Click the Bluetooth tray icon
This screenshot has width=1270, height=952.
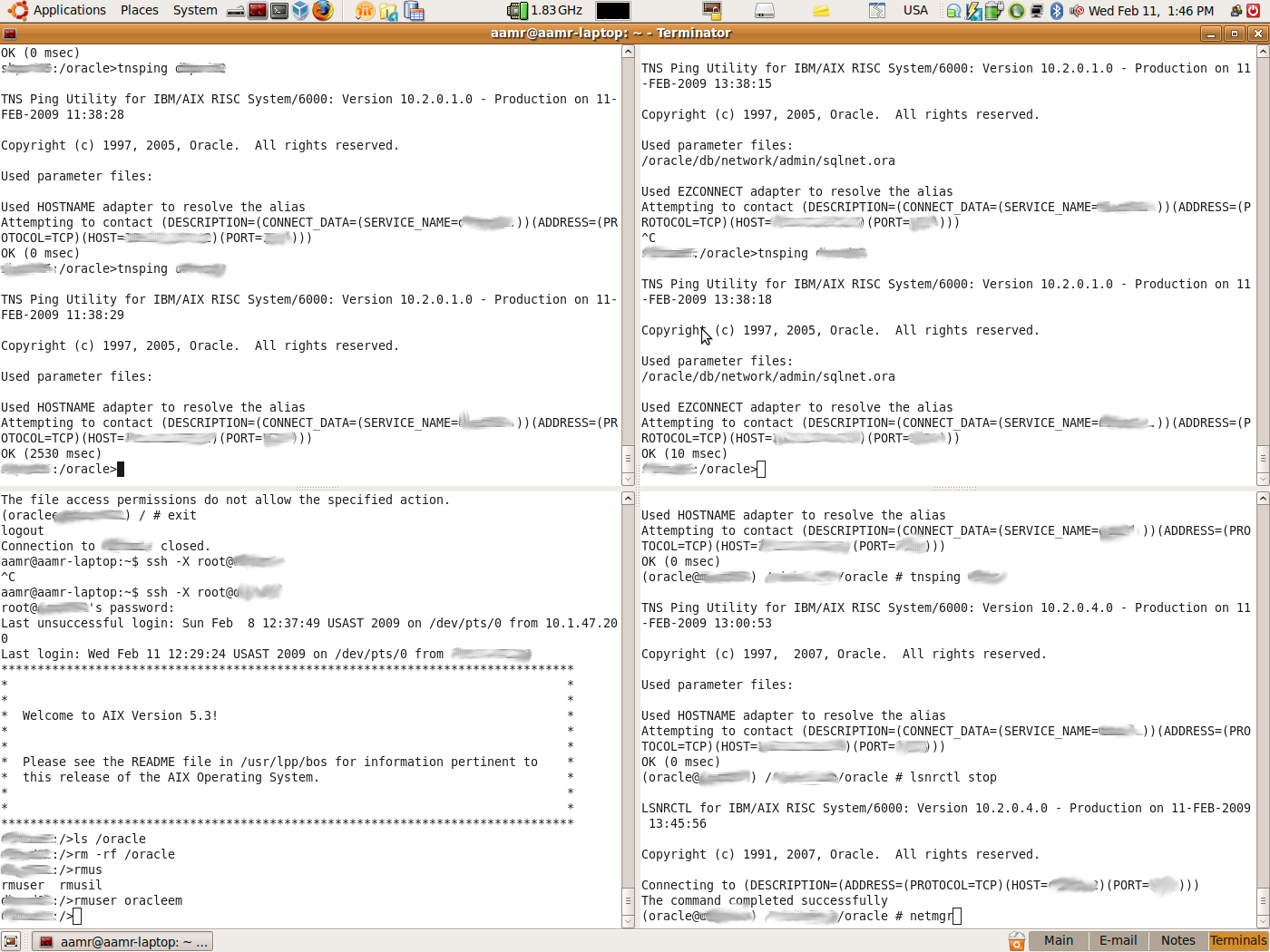(1056, 11)
